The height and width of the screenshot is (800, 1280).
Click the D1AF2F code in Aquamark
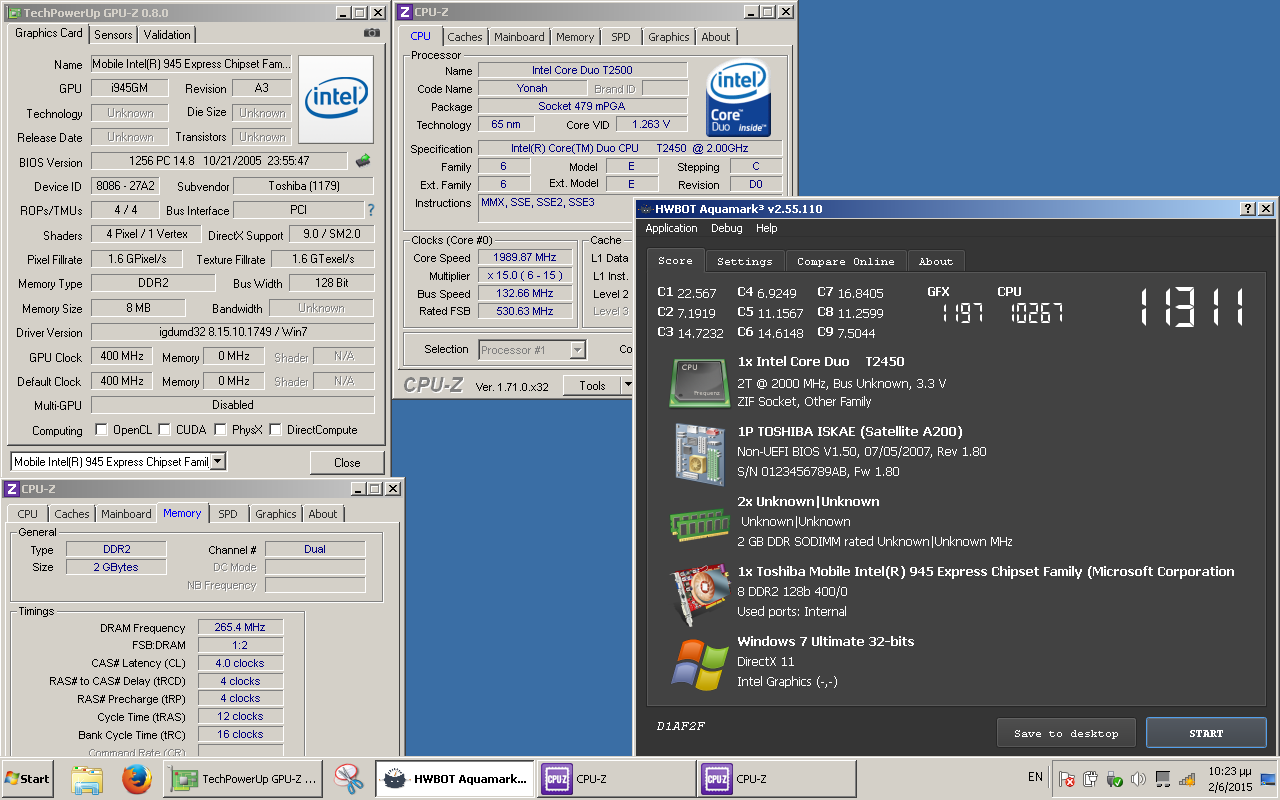681,726
